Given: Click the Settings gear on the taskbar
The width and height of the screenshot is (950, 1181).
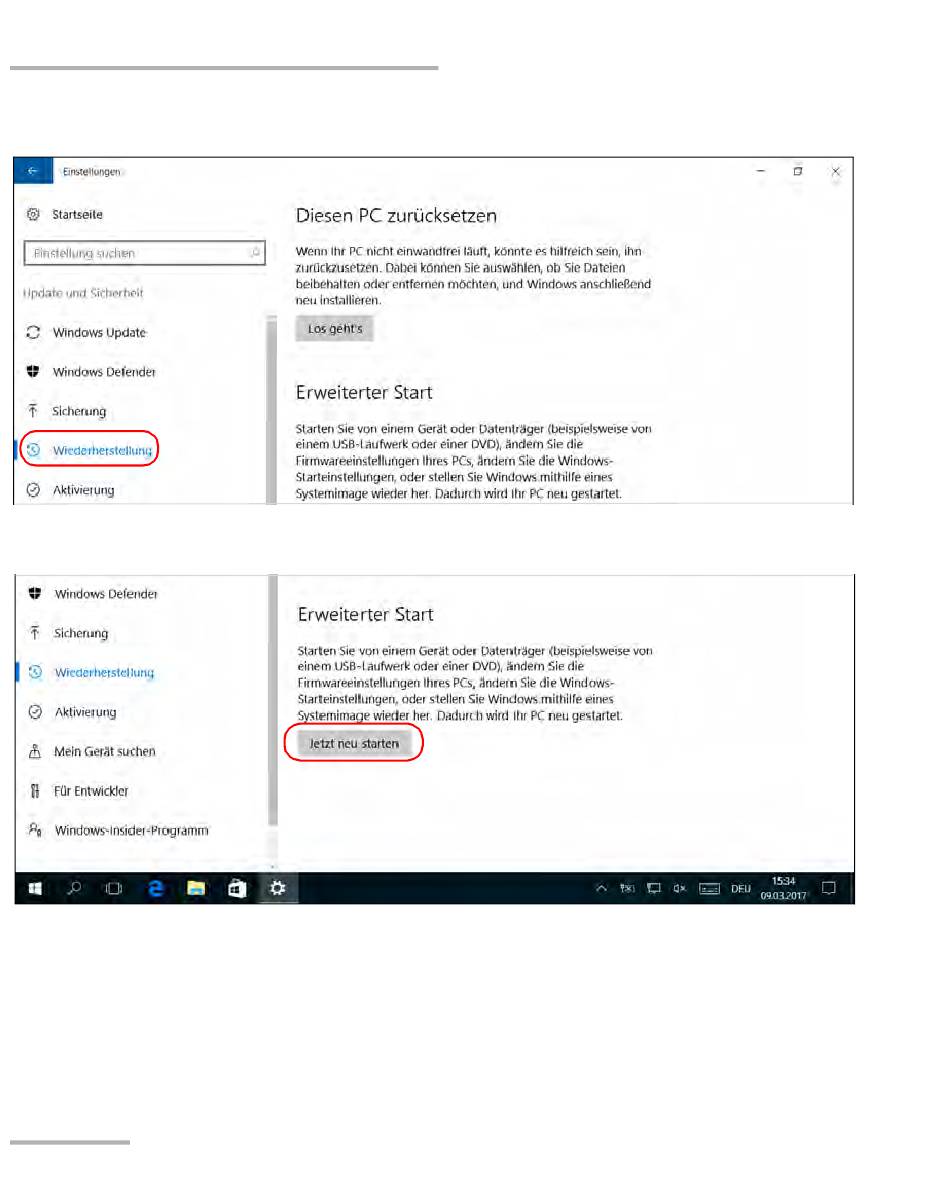Looking at the screenshot, I should tap(278, 888).
